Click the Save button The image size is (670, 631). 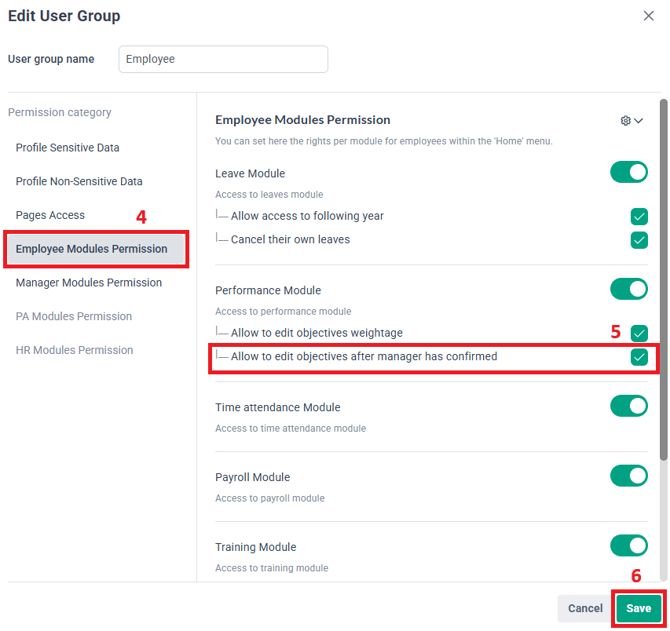pyautogui.click(x=638, y=608)
